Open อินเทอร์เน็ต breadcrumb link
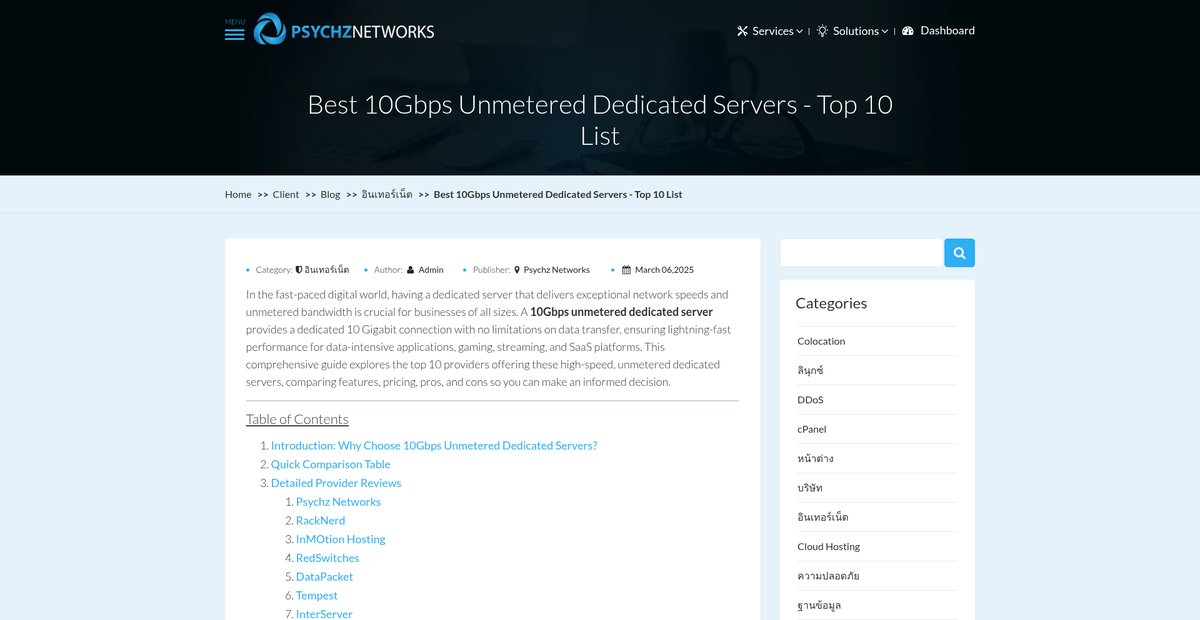The image size is (1200, 620). tap(387, 194)
